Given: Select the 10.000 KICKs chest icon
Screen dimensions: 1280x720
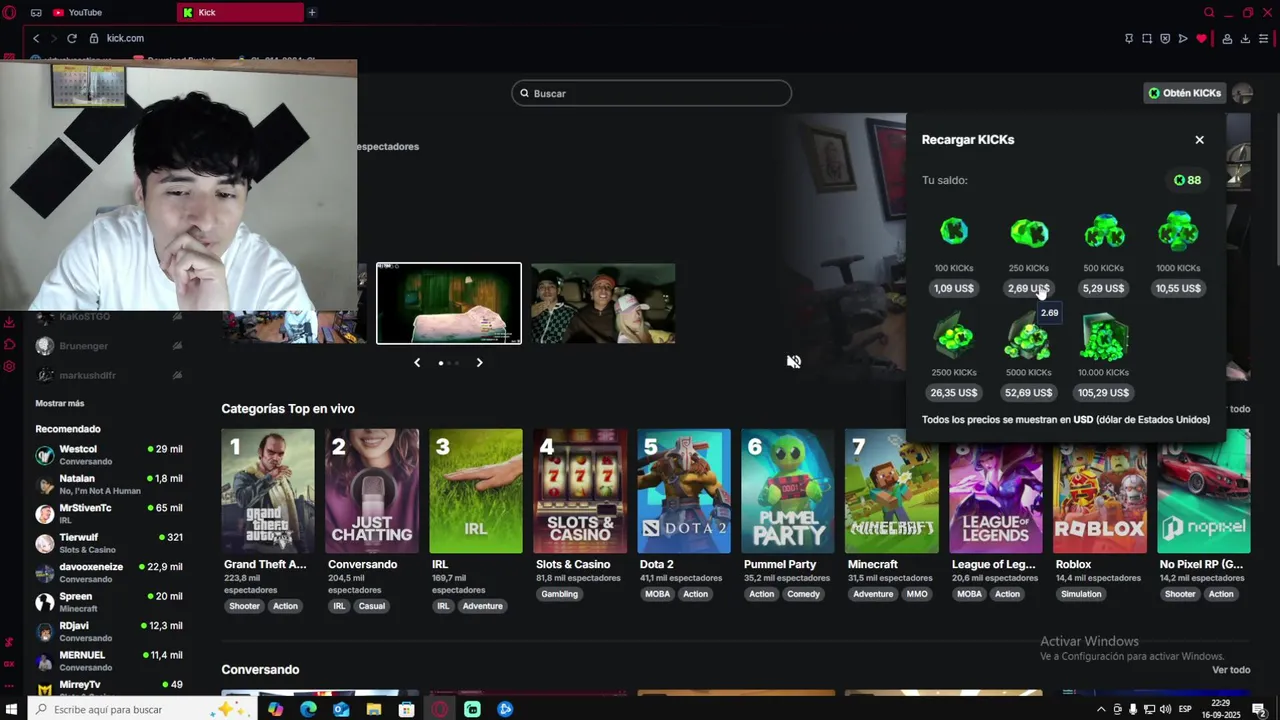Looking at the screenshot, I should [x=1103, y=338].
